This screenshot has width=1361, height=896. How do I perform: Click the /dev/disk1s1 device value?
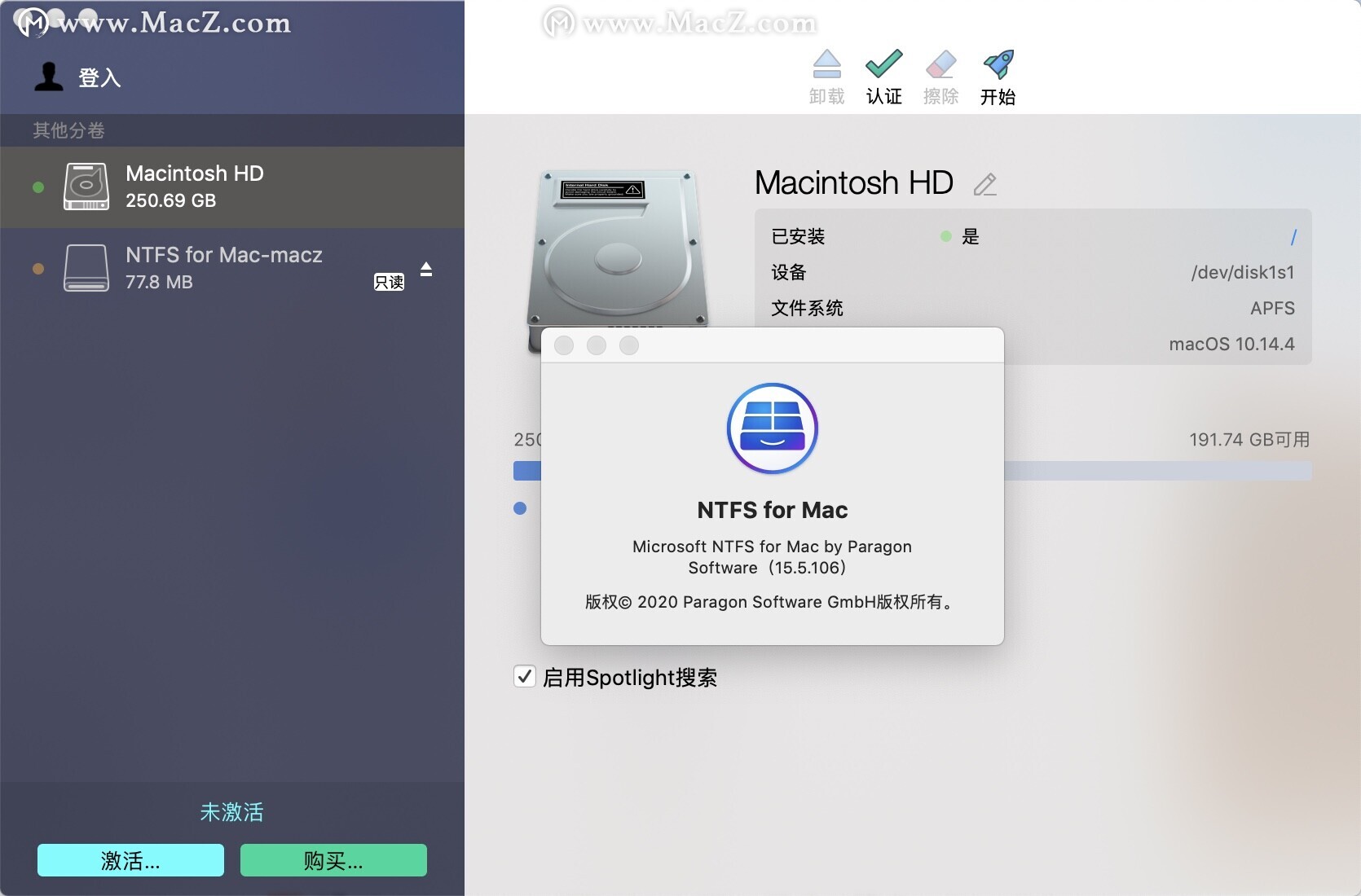(x=1243, y=273)
